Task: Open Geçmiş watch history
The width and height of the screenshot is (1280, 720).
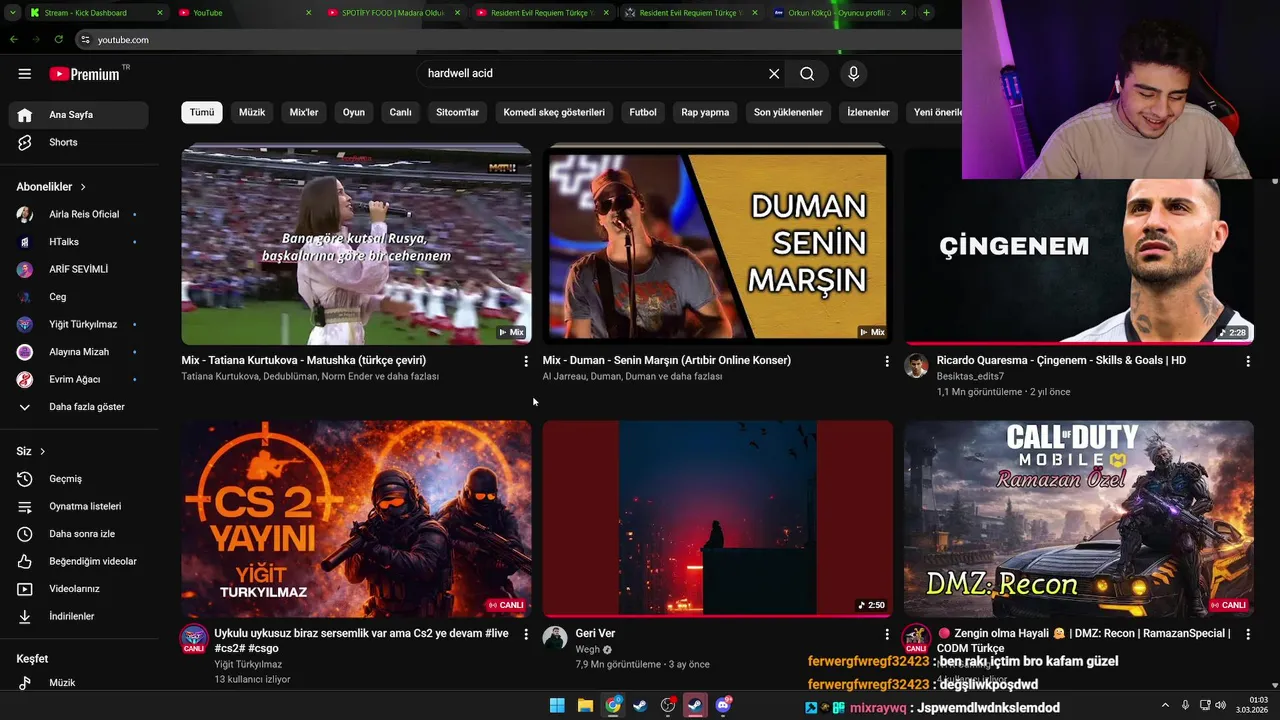Action: pyautogui.click(x=78, y=478)
